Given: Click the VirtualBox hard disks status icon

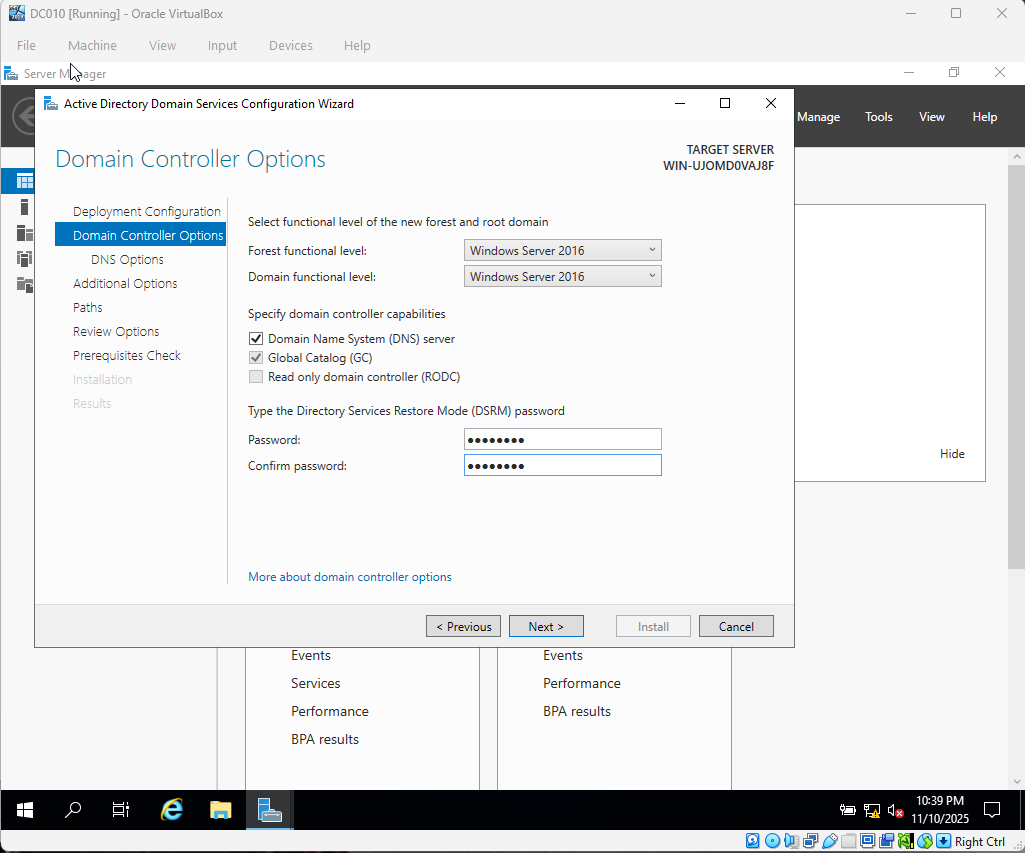Looking at the screenshot, I should tap(752, 840).
